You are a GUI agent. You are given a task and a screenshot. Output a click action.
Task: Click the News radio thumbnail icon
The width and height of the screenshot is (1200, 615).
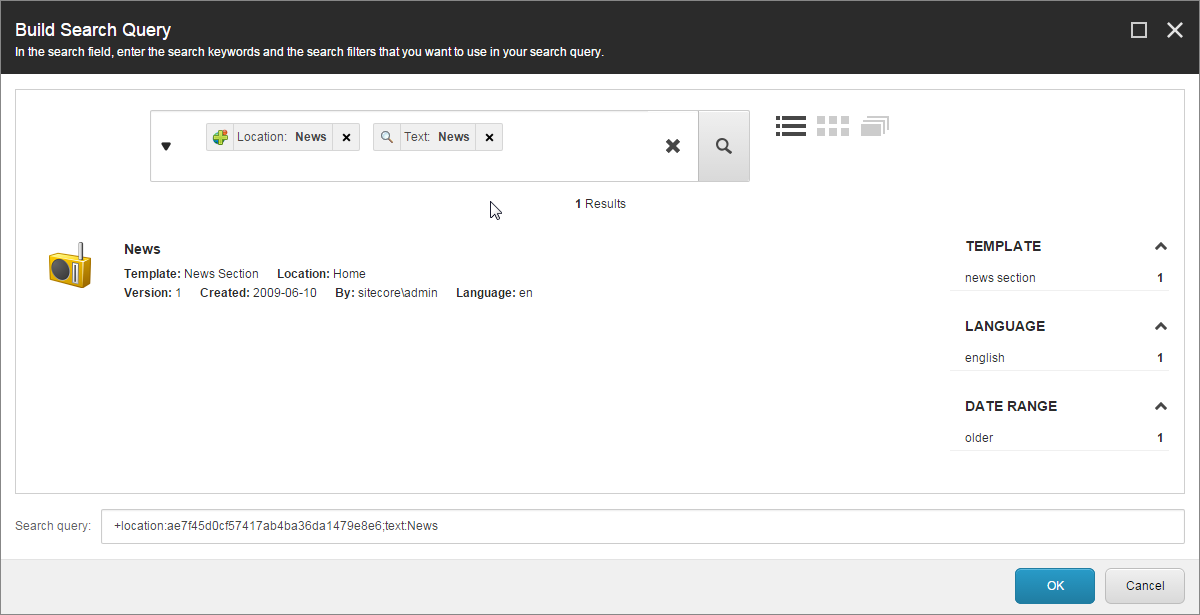click(70, 267)
